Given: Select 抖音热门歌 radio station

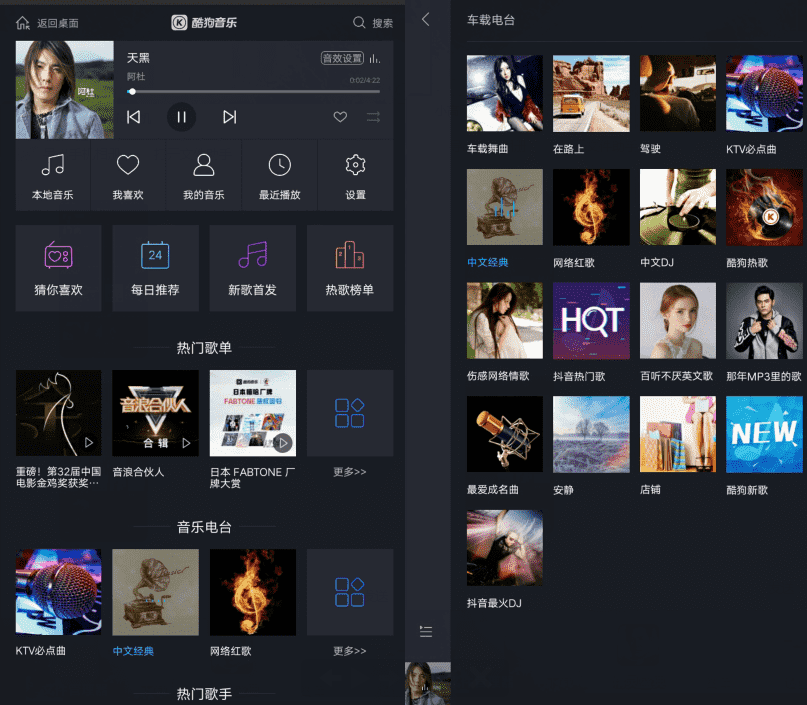Looking at the screenshot, I should (591, 321).
